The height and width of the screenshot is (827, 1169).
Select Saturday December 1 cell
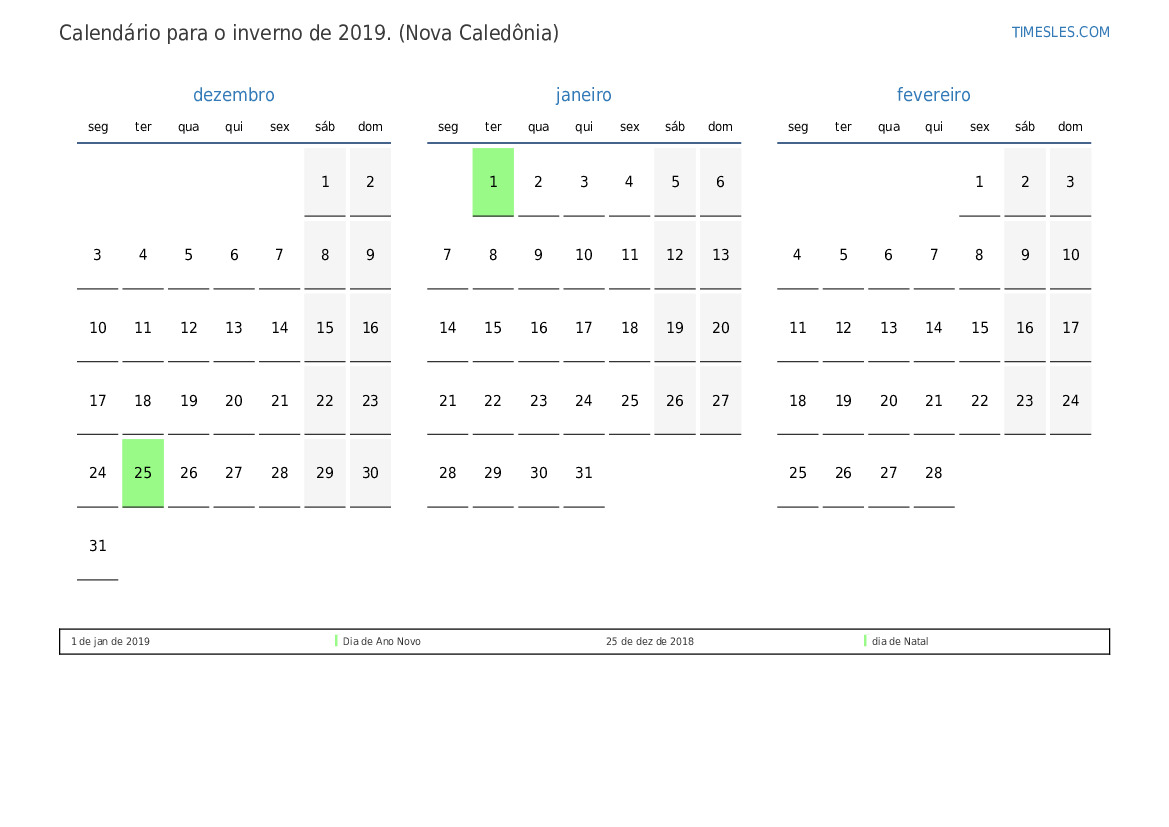[325, 182]
